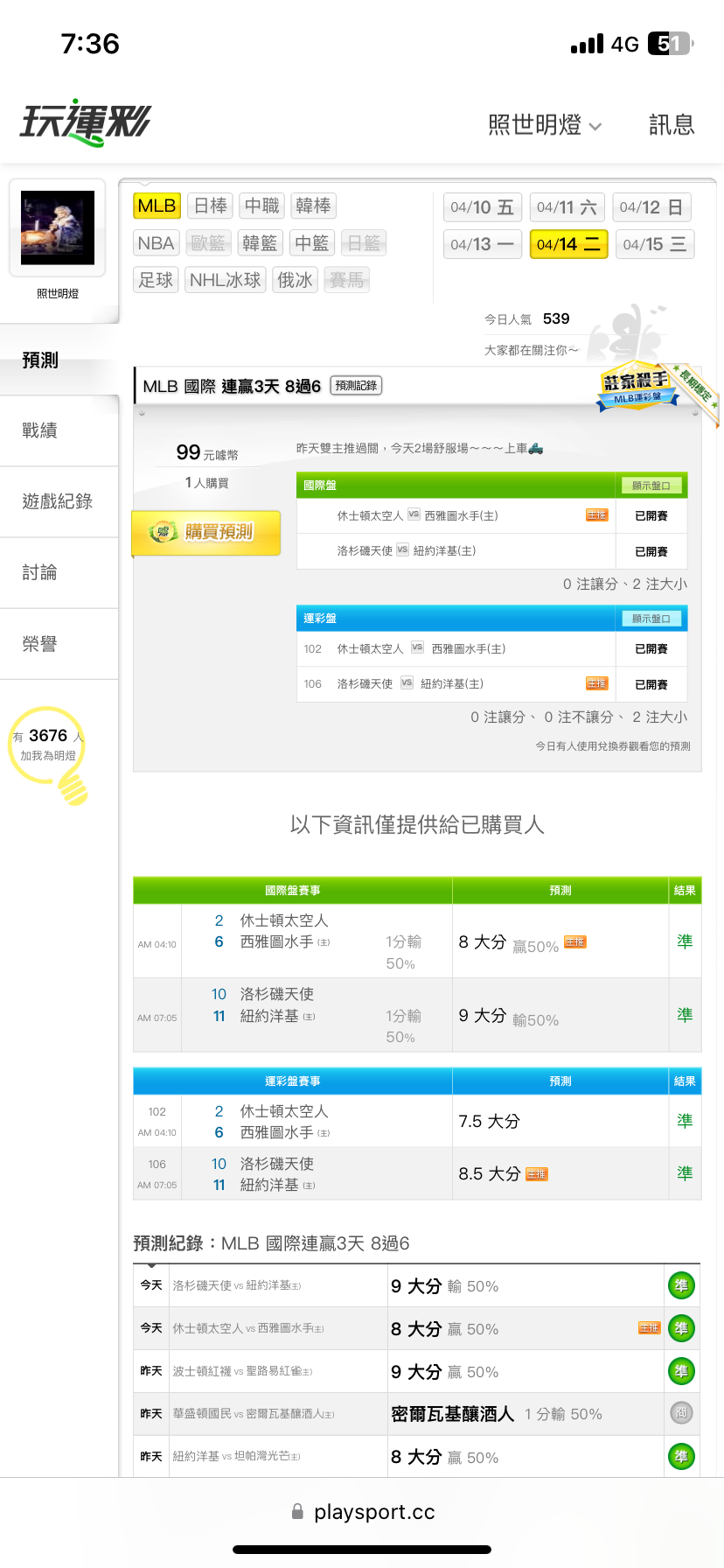Click the 照世明燈 profile avatar thumbnail
The image size is (724, 1568).
tap(58, 227)
